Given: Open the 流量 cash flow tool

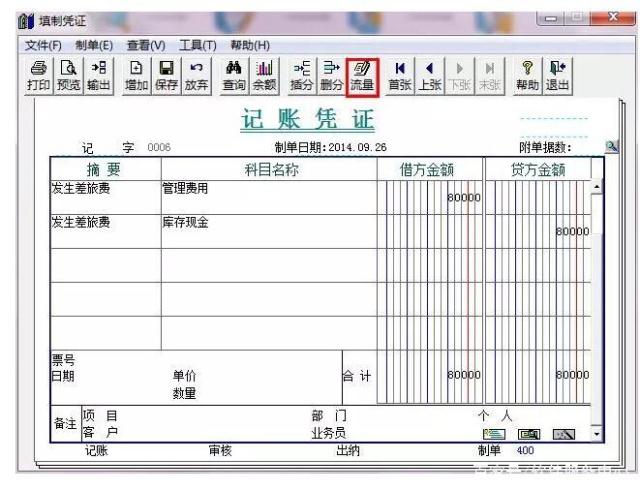Looking at the screenshot, I should [x=362, y=77].
